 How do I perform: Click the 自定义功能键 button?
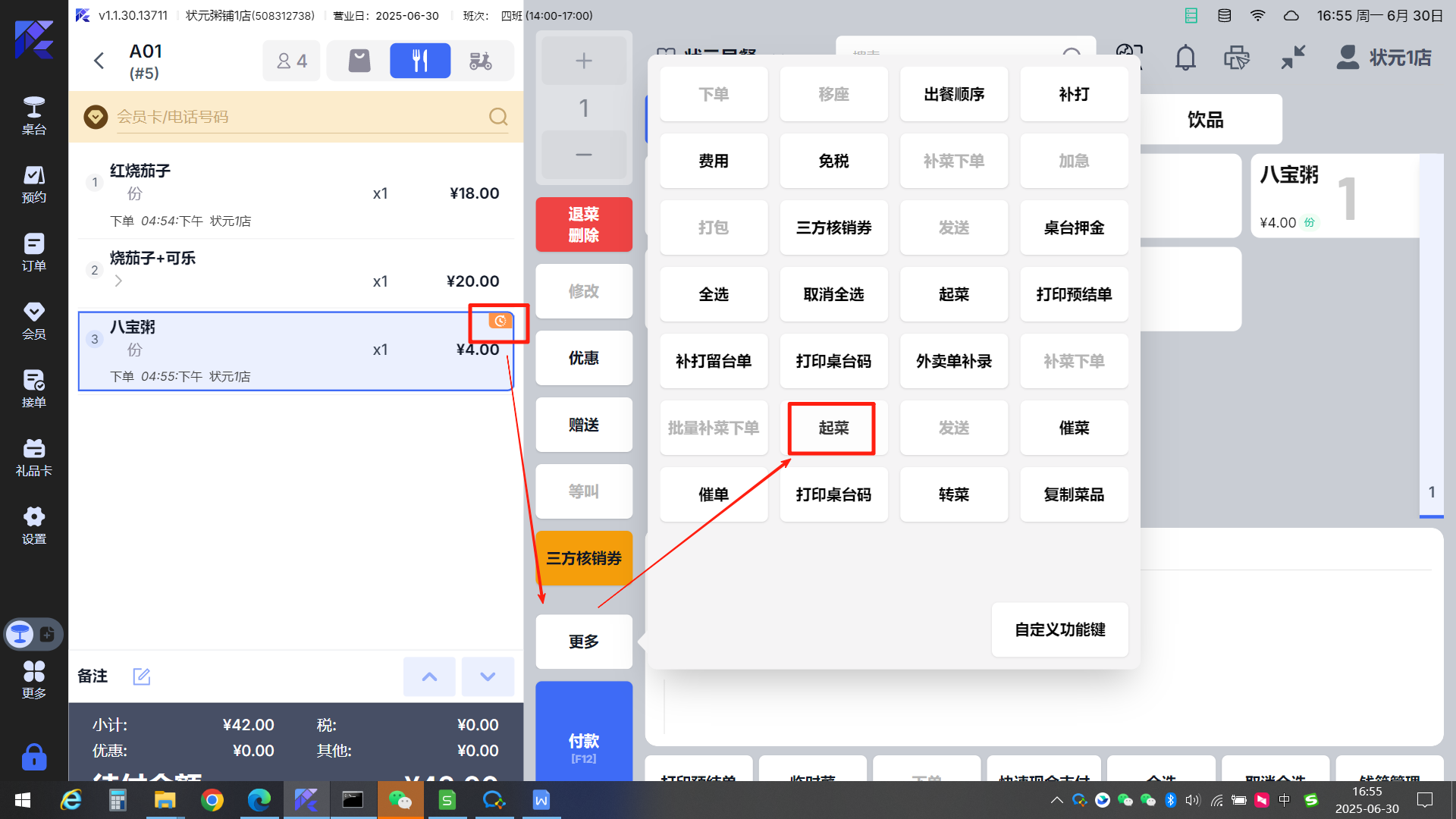click(x=1060, y=629)
